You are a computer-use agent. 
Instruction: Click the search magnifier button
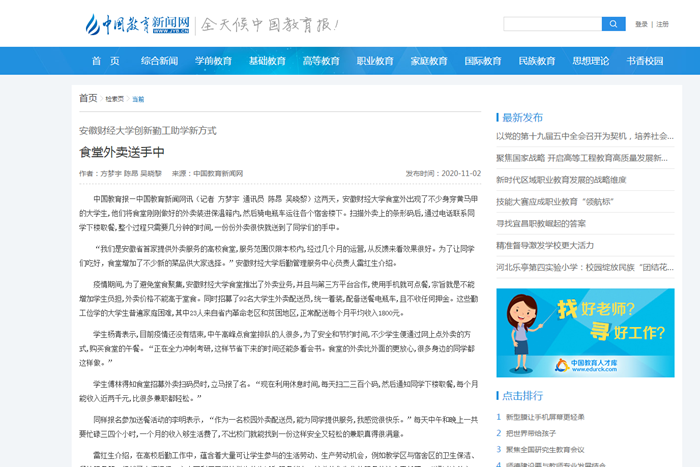click(x=613, y=24)
